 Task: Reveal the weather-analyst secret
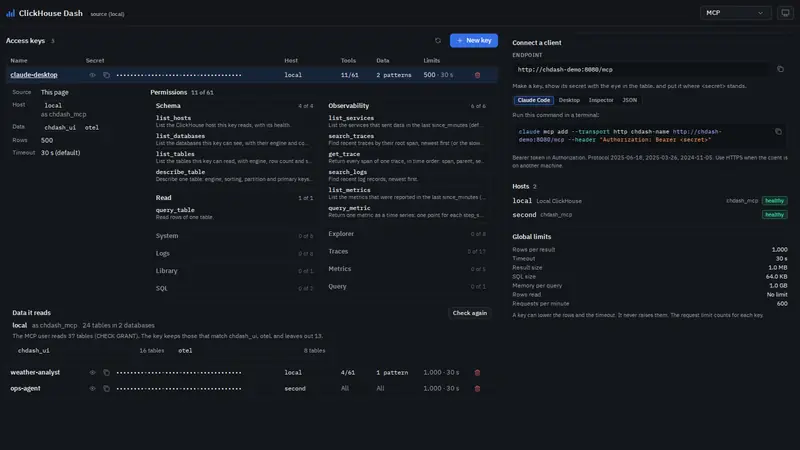click(x=92, y=372)
